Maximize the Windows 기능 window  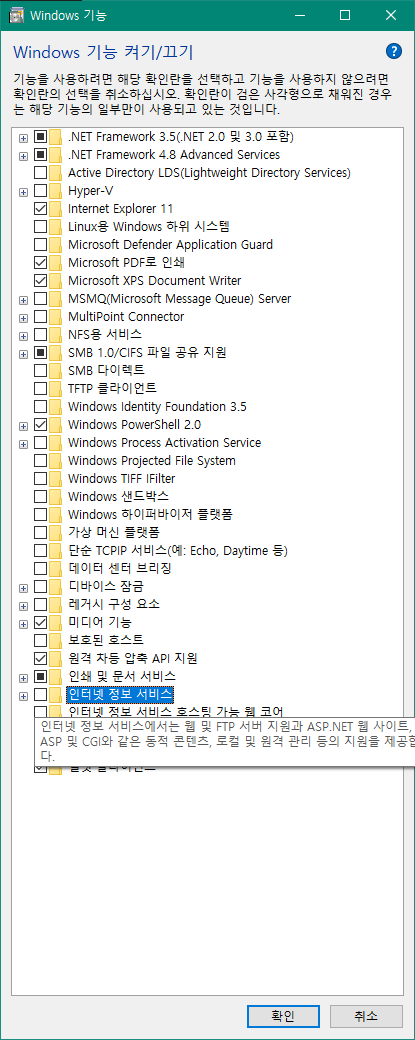(x=345, y=15)
